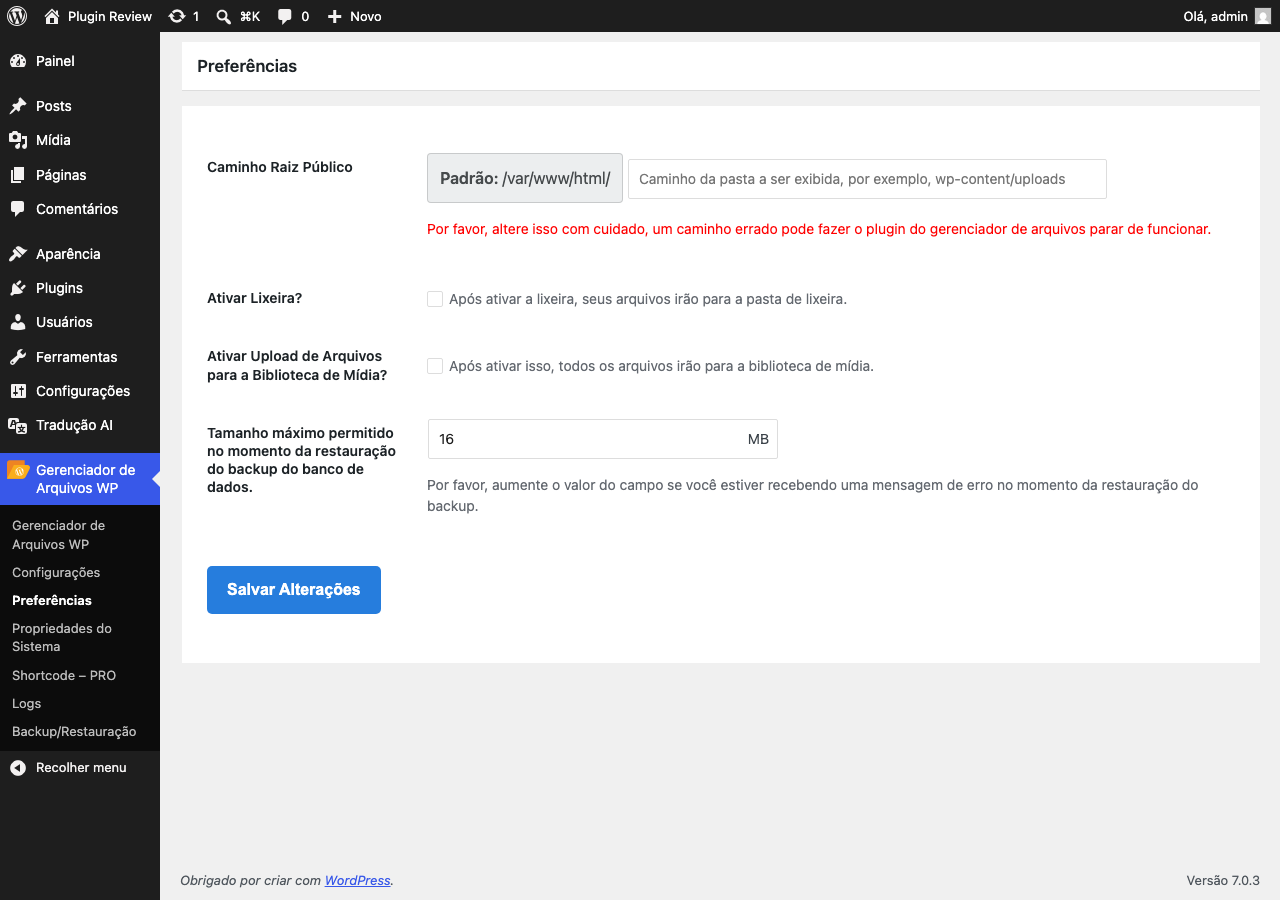
Task: Click the admin avatar picture
Action: (1263, 16)
